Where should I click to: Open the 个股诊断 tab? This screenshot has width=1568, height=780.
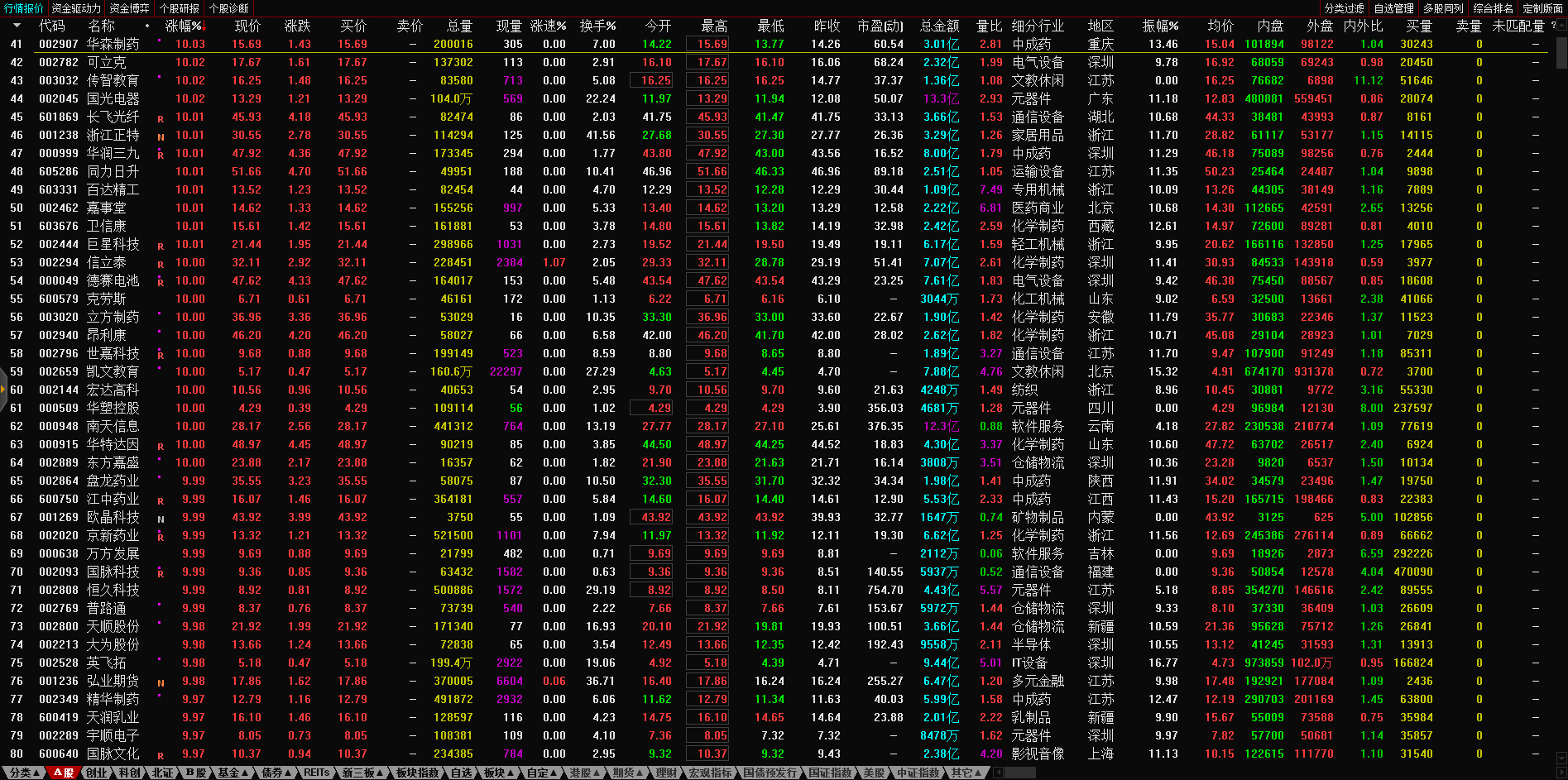coord(229,8)
